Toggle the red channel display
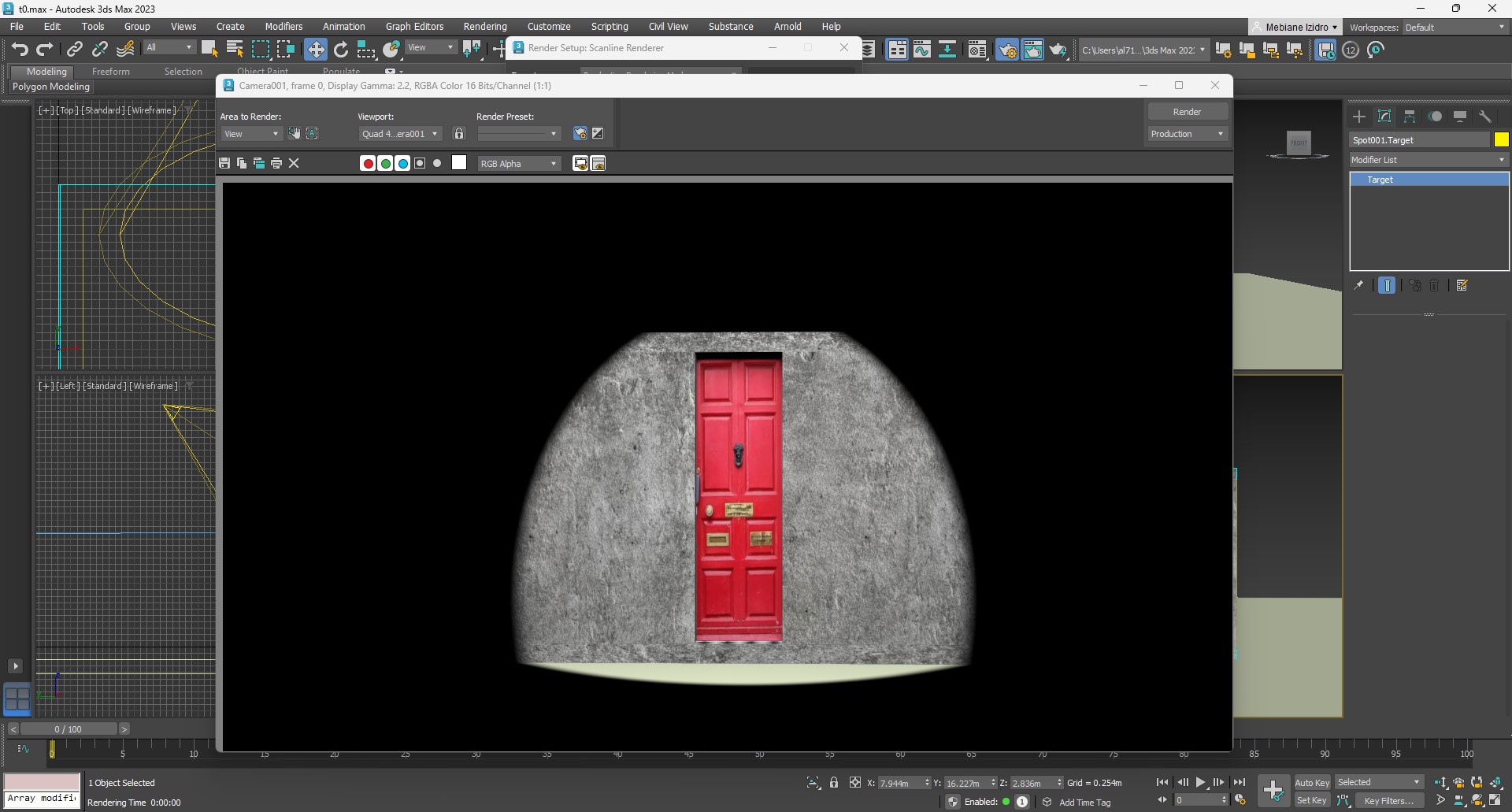The height and width of the screenshot is (812, 1512). click(368, 163)
